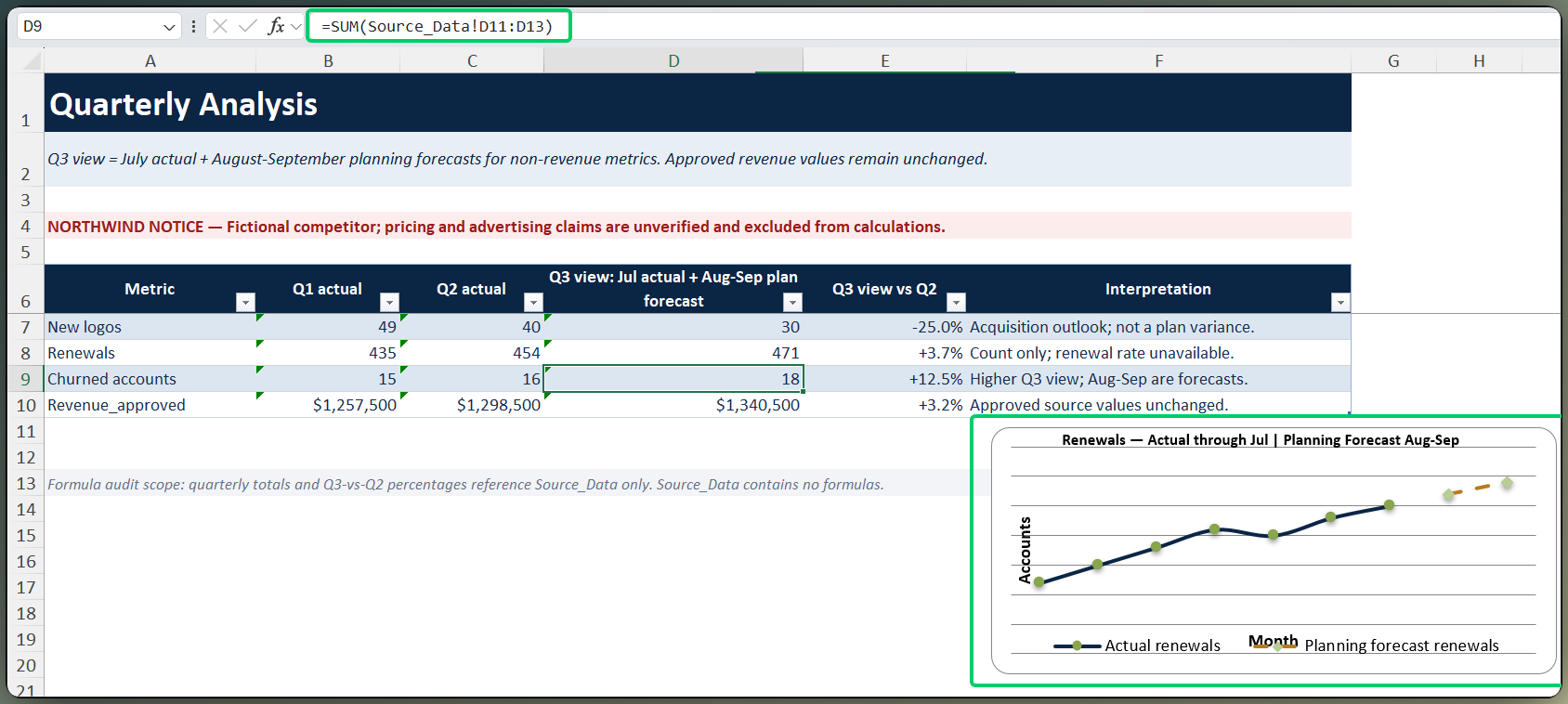1568x704 pixels.
Task: Click the NORTHWIND NOTICE cell
Action: (698, 226)
